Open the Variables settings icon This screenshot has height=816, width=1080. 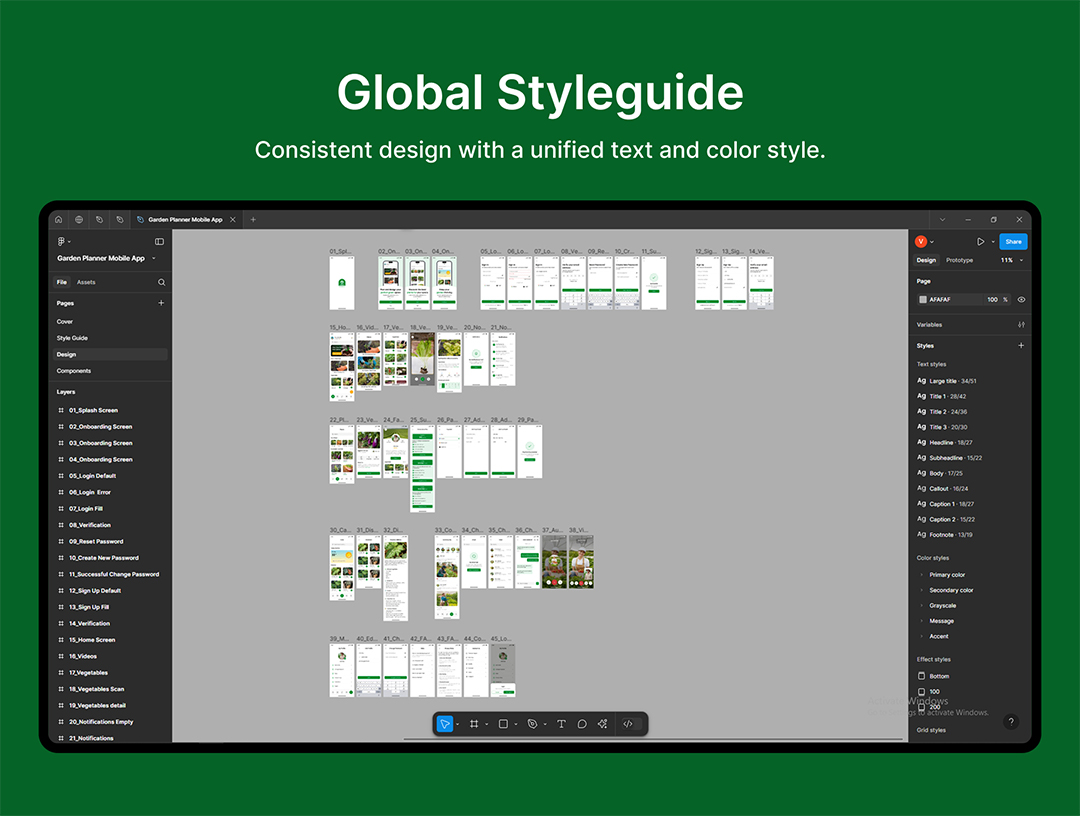tap(1021, 325)
